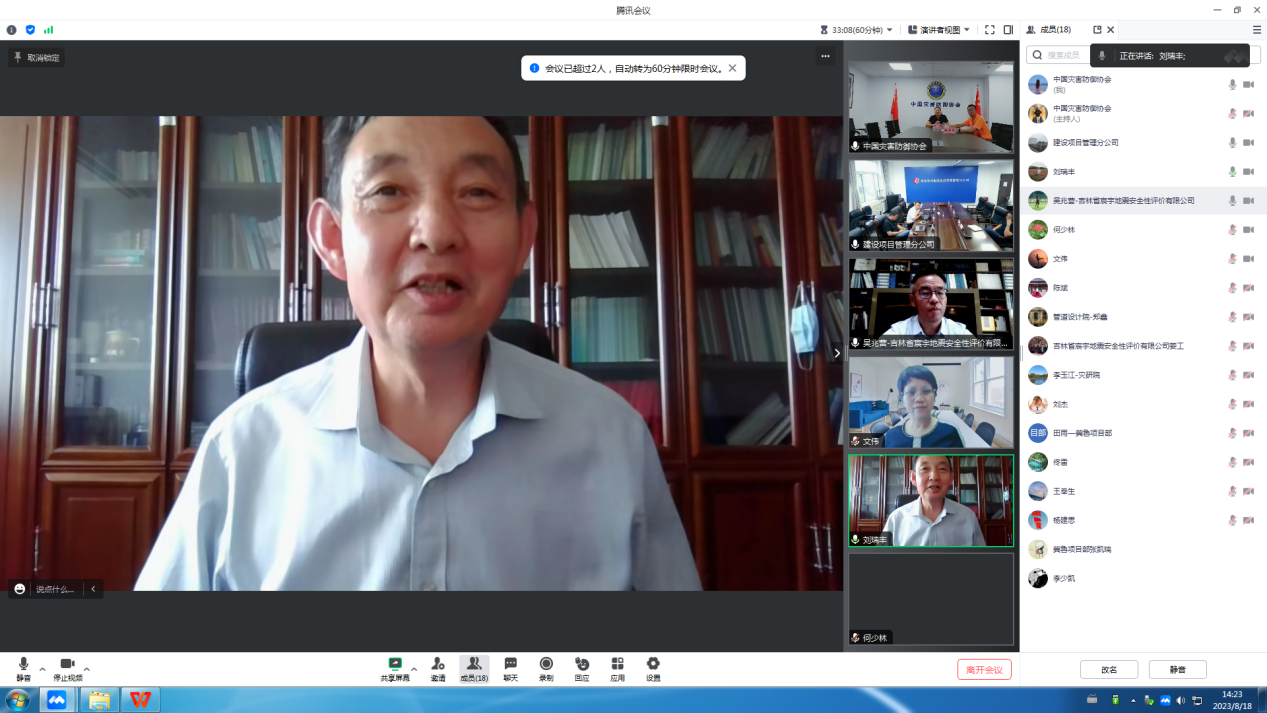Open the hamburger menu in members panel
The image size is (1267, 713).
[1257, 30]
